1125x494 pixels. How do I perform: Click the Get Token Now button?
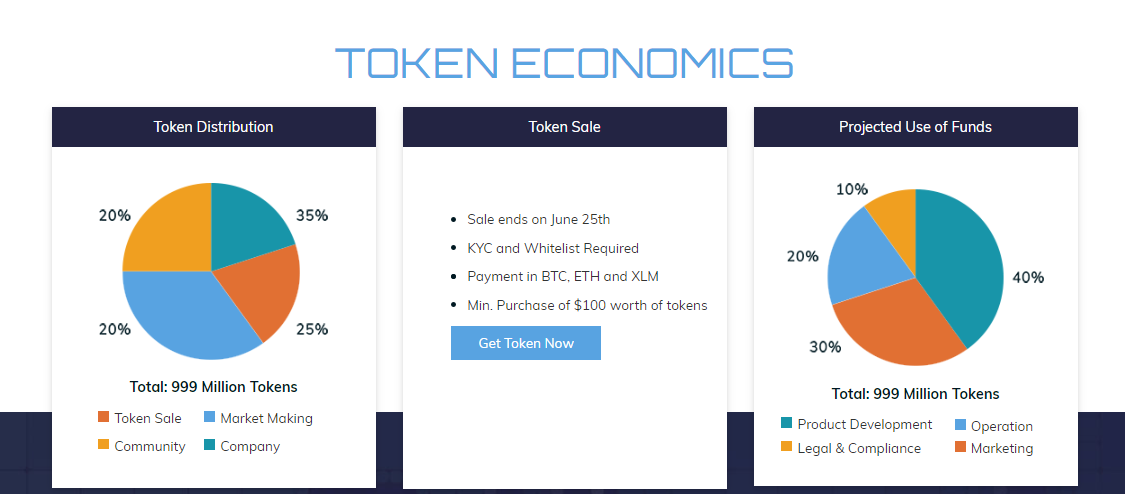pos(525,343)
